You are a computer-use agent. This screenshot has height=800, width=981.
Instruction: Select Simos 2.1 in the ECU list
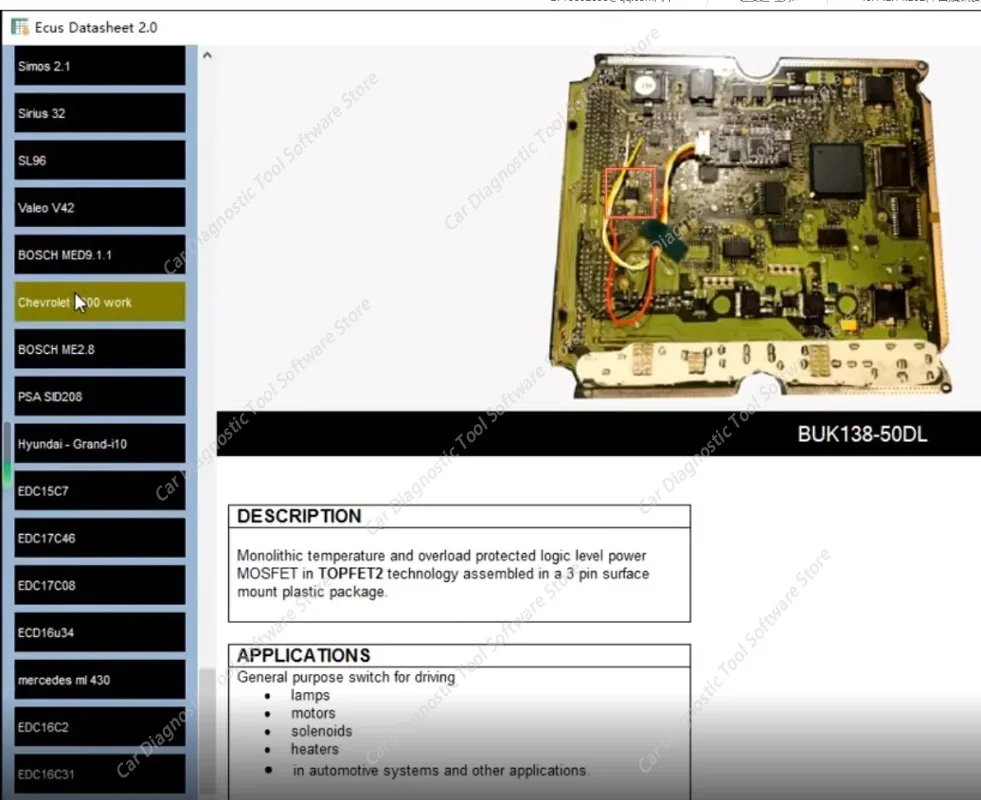100,66
